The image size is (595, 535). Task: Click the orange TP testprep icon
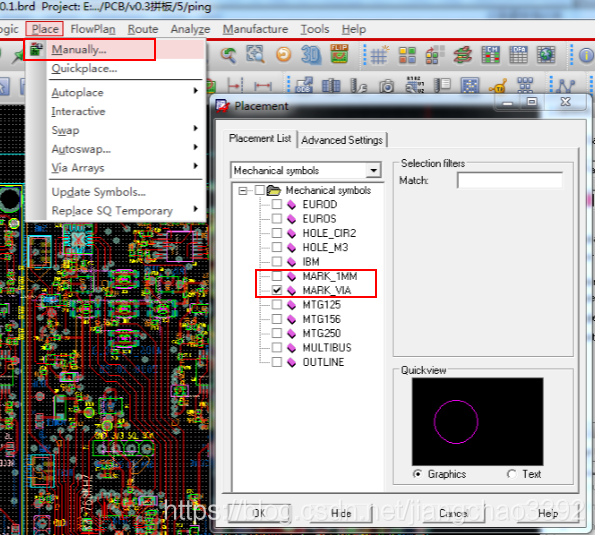[x=498, y=86]
